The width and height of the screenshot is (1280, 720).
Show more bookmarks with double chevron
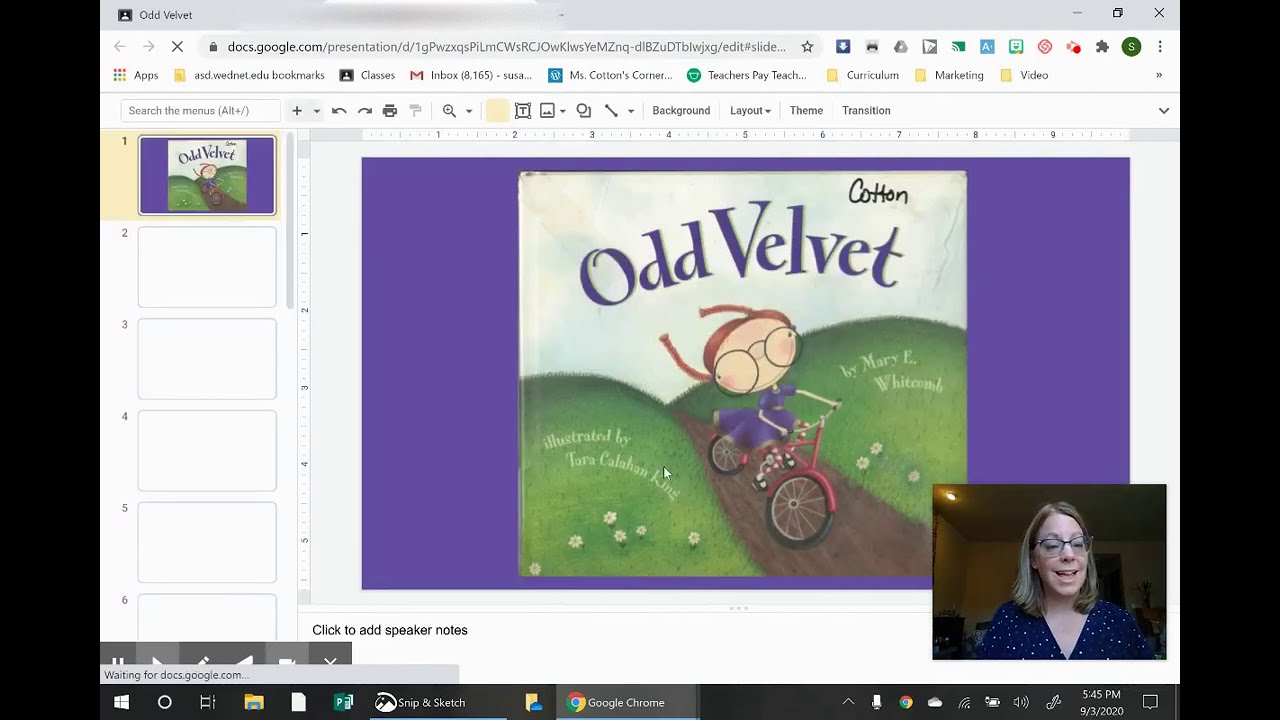pyautogui.click(x=1159, y=75)
